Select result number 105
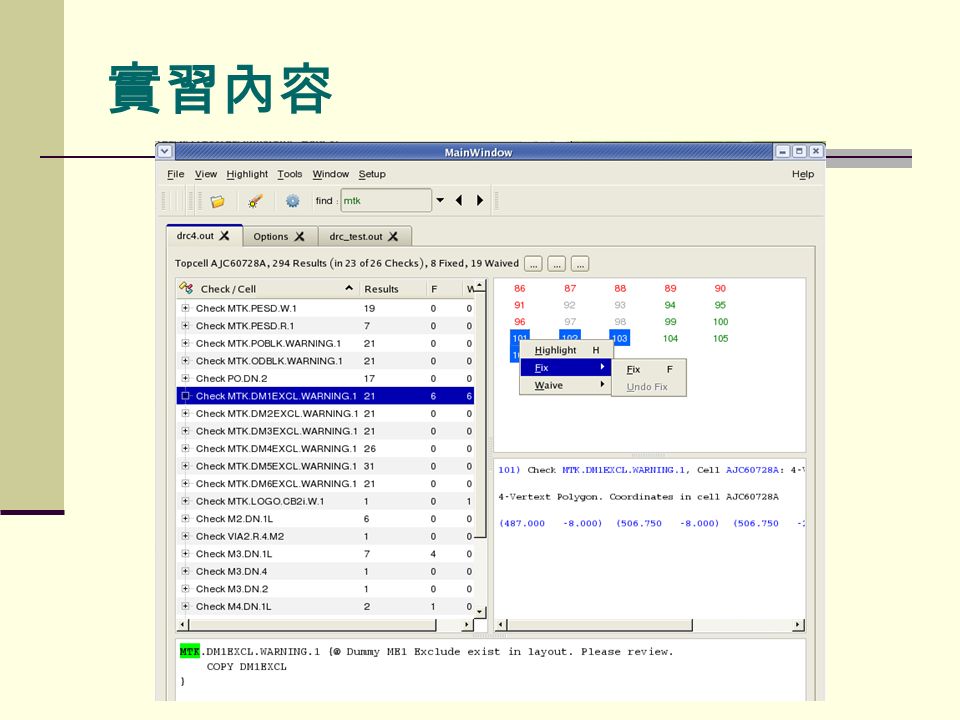 (x=720, y=338)
